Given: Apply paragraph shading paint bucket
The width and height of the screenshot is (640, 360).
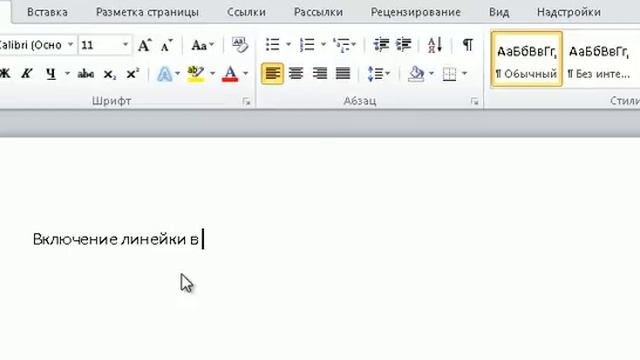Looking at the screenshot, I should click(416, 74).
